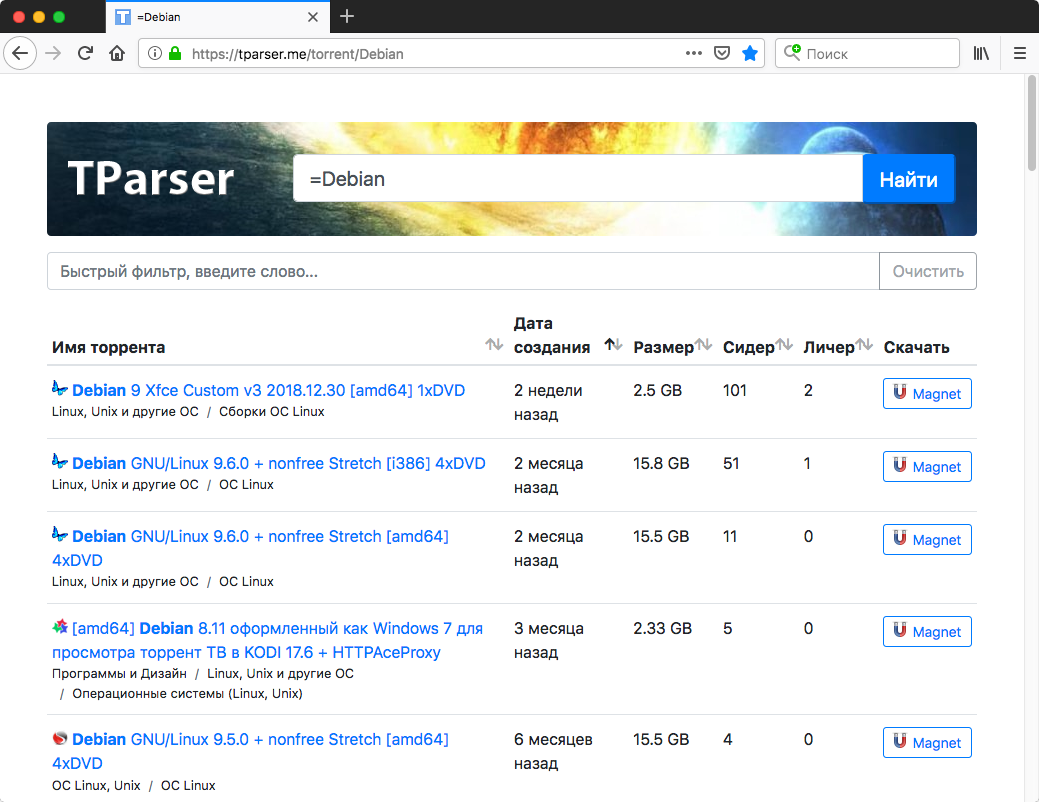Viewport: 1039px width, 802px height.
Task: Click tracker icon beside 9.6.0 [amd64] torrent
Action: point(60,534)
